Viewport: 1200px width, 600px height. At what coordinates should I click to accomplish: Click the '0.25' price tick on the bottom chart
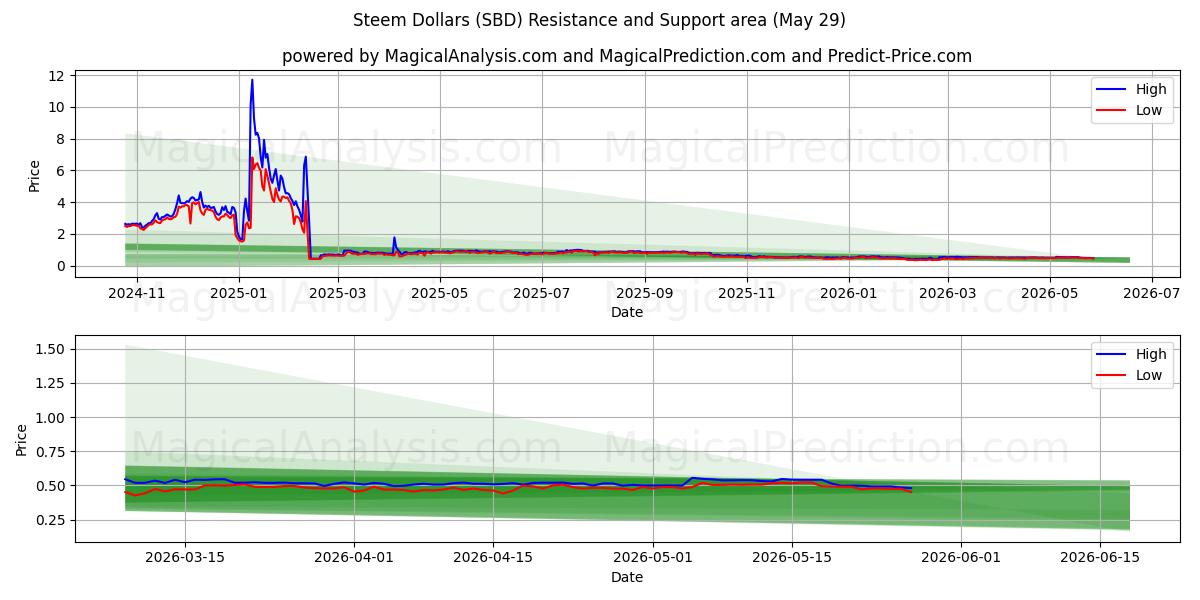[51, 520]
